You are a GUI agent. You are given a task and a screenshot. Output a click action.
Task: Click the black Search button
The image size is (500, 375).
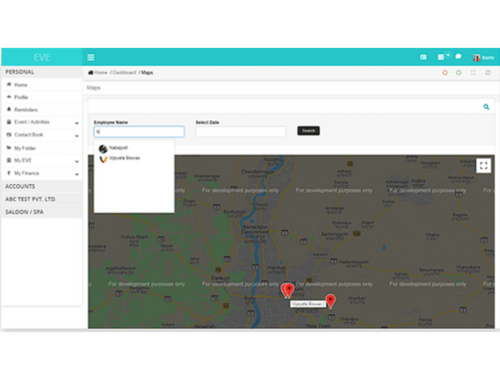click(308, 131)
